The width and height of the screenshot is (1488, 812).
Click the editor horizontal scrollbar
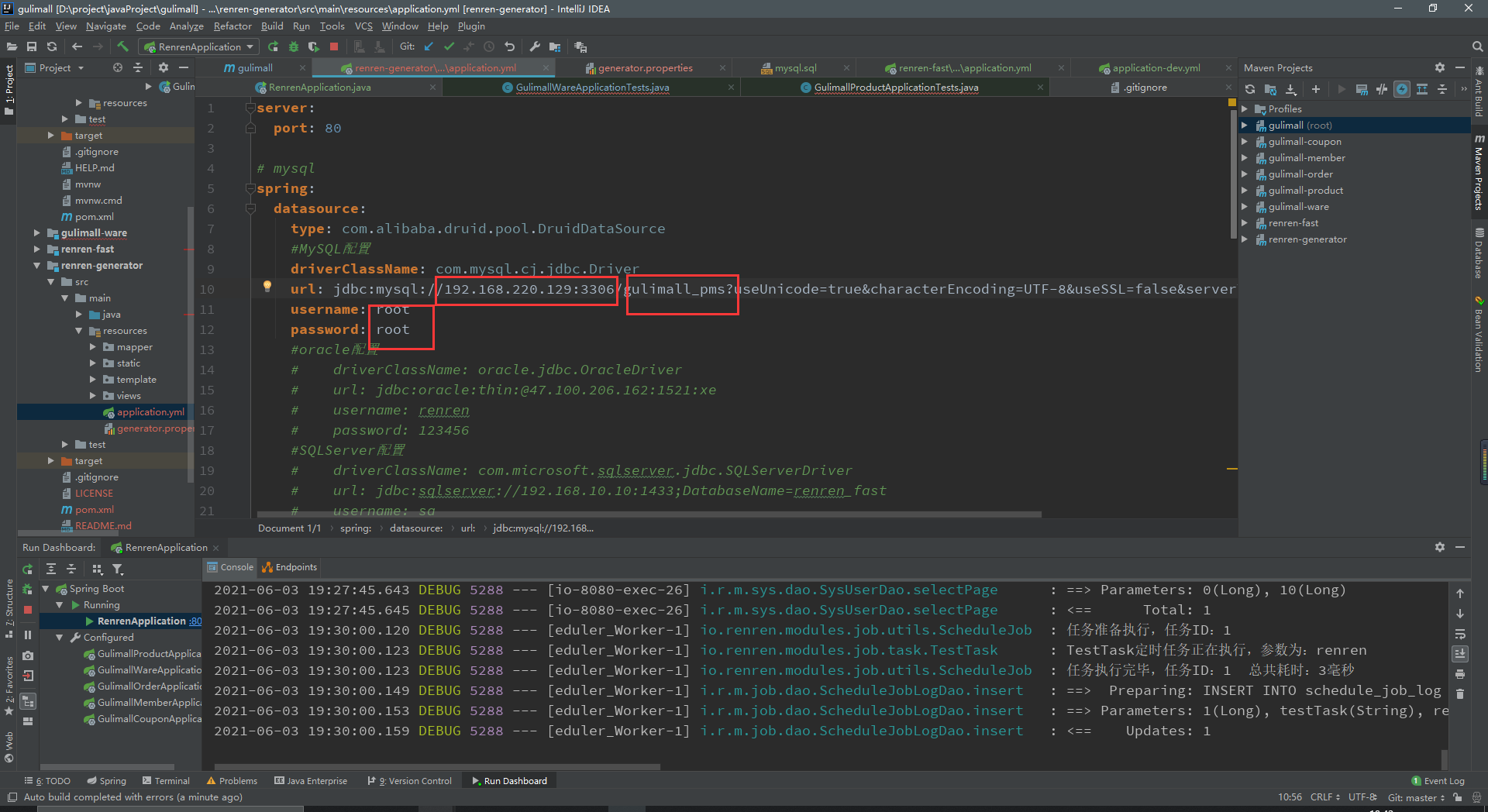[x=649, y=514]
